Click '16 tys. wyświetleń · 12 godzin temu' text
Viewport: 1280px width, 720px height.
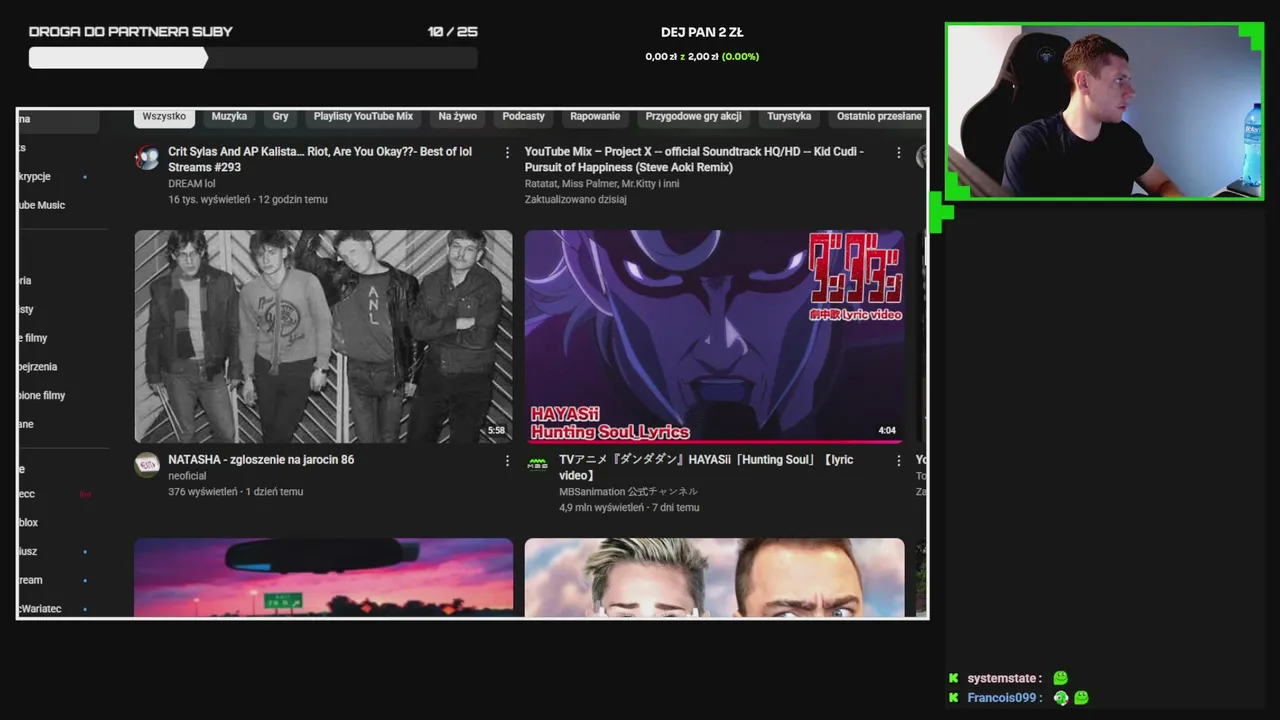click(x=248, y=200)
